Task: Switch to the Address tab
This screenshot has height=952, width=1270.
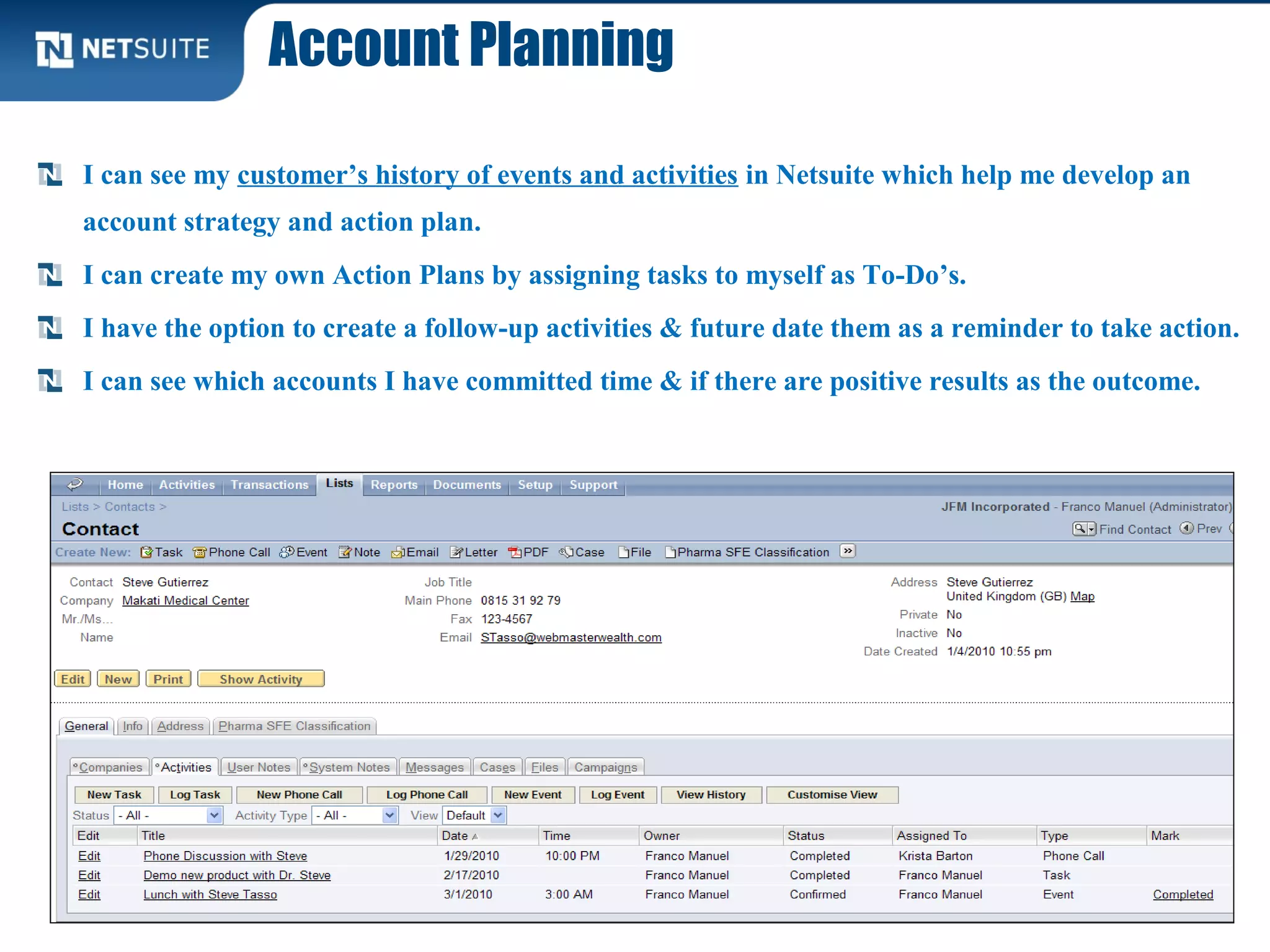Action: click(x=180, y=726)
